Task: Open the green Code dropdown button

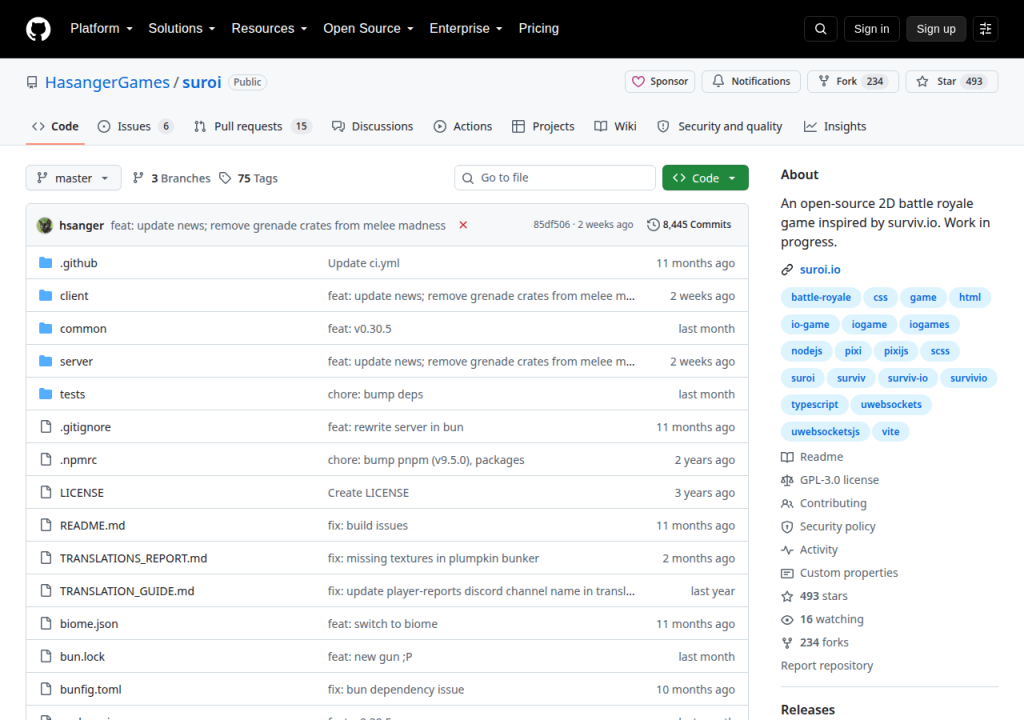Action: coord(705,178)
